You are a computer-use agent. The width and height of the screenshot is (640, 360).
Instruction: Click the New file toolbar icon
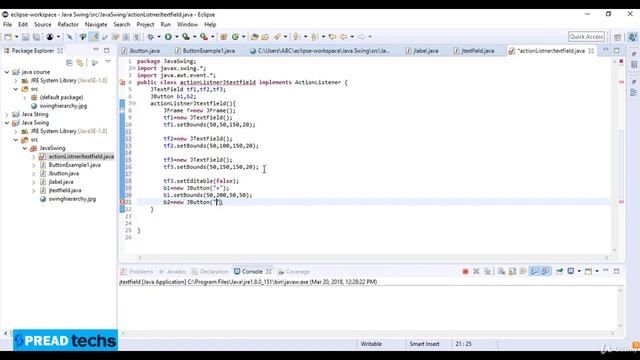[x=8, y=37]
